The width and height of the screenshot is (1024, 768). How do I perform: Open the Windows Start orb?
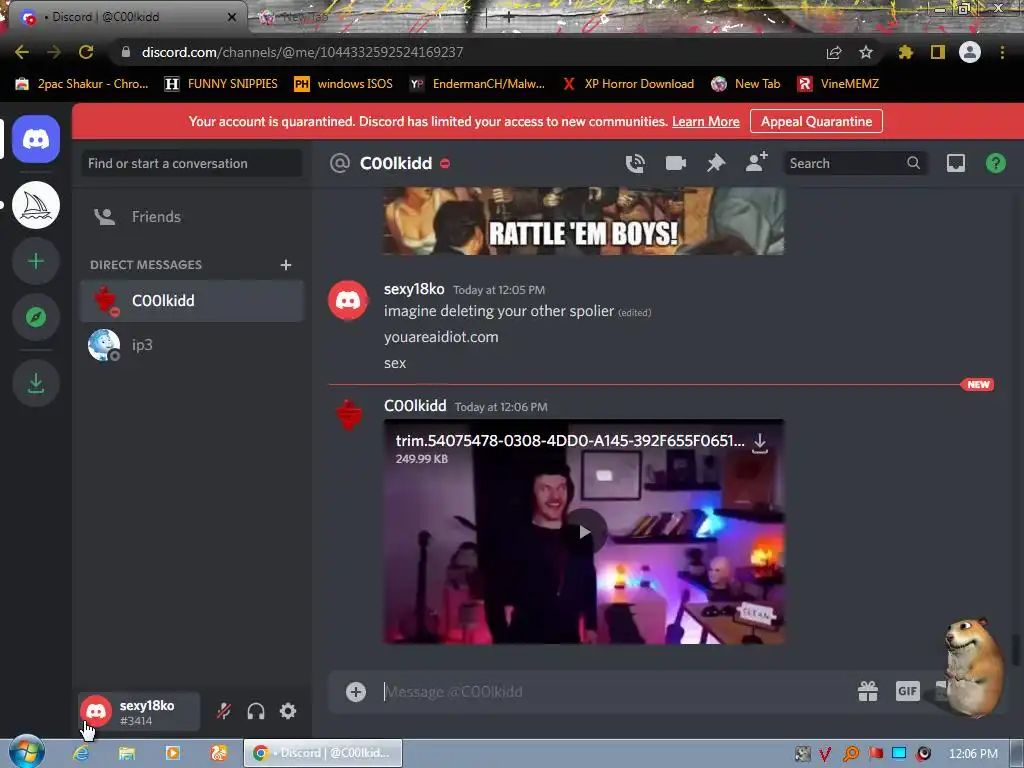pos(26,752)
